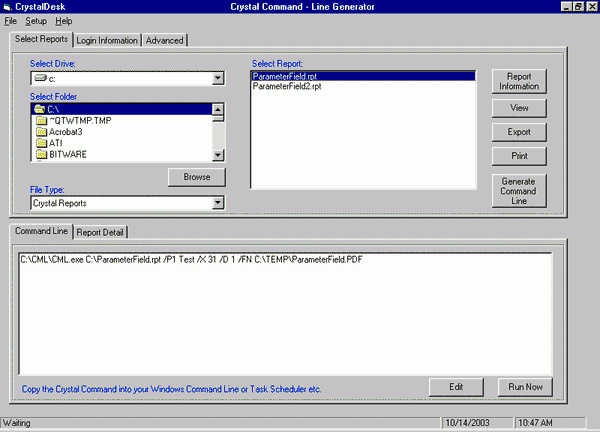Click the 10:47 AM time in status bar
This screenshot has height=432, width=600.
(x=535, y=423)
